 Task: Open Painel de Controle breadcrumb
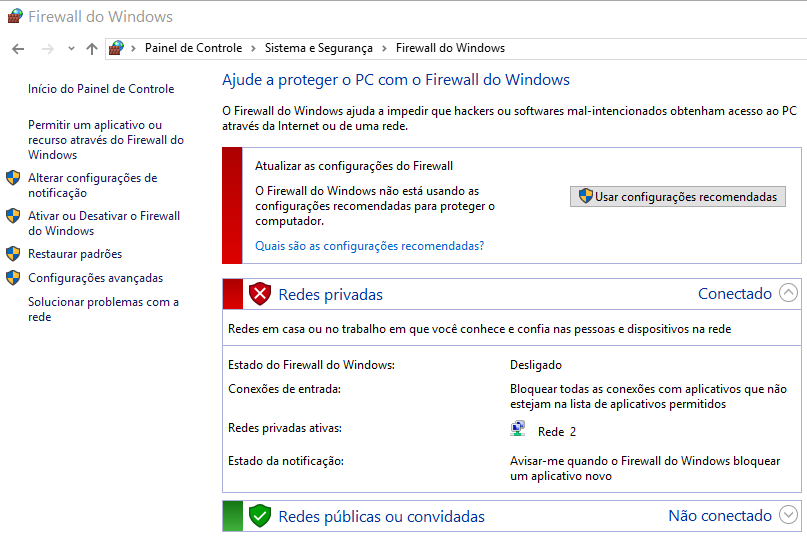point(193,48)
